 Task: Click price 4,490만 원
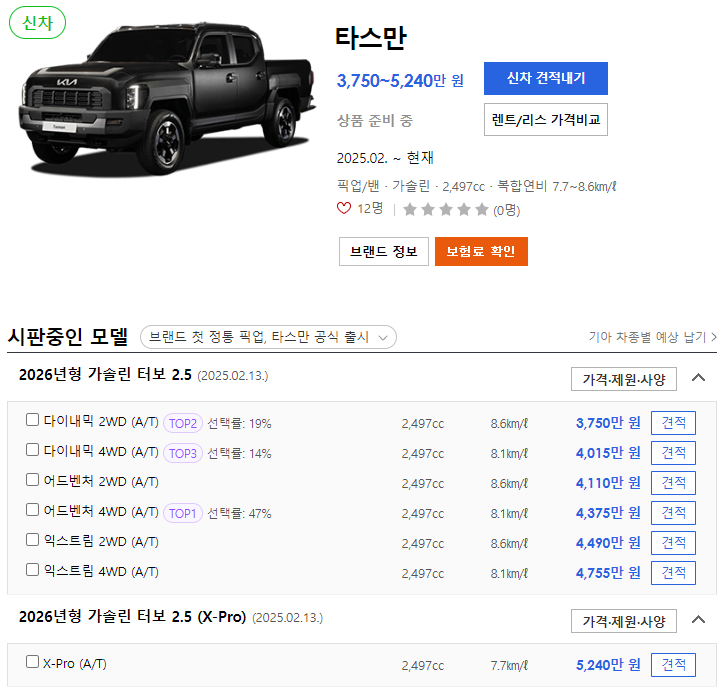point(608,543)
